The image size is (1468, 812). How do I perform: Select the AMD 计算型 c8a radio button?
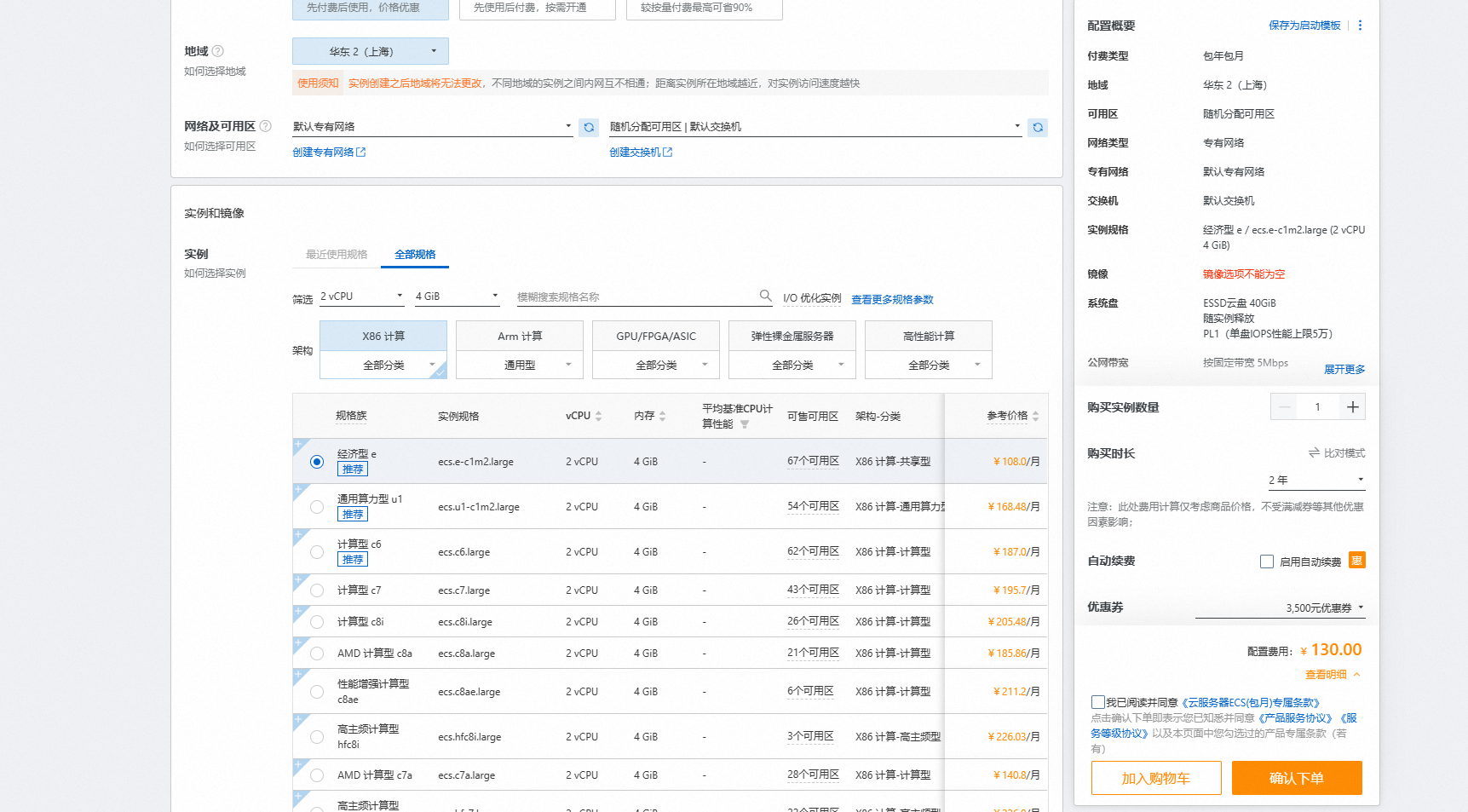pos(317,654)
